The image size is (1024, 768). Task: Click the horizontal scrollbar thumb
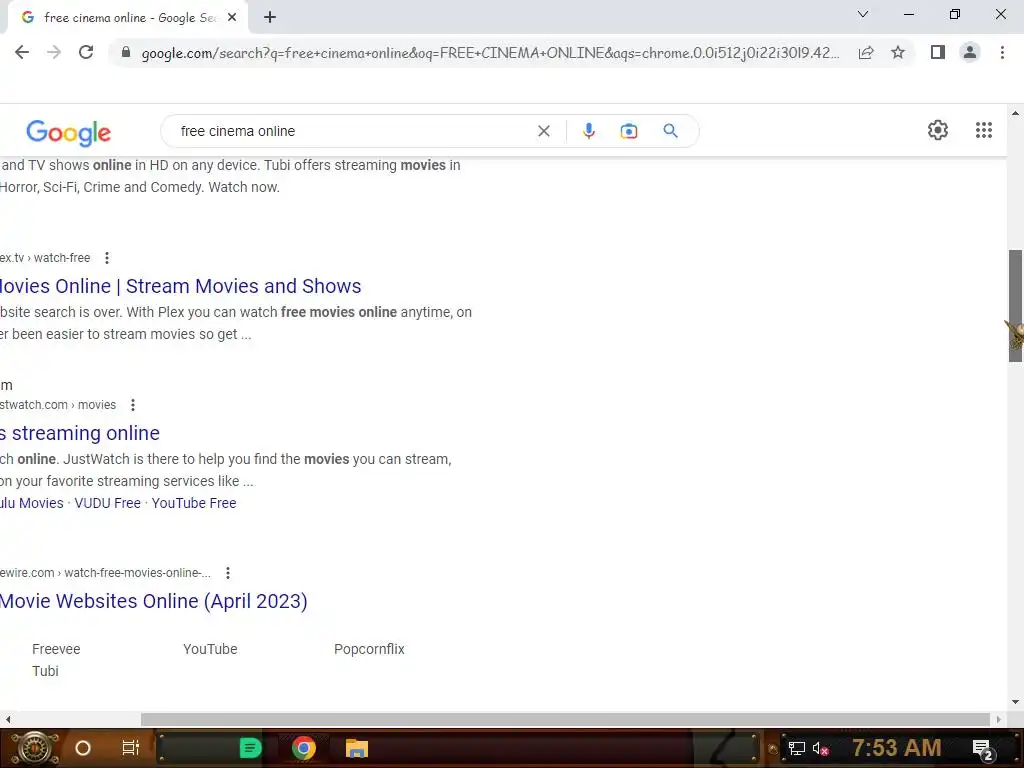566,719
